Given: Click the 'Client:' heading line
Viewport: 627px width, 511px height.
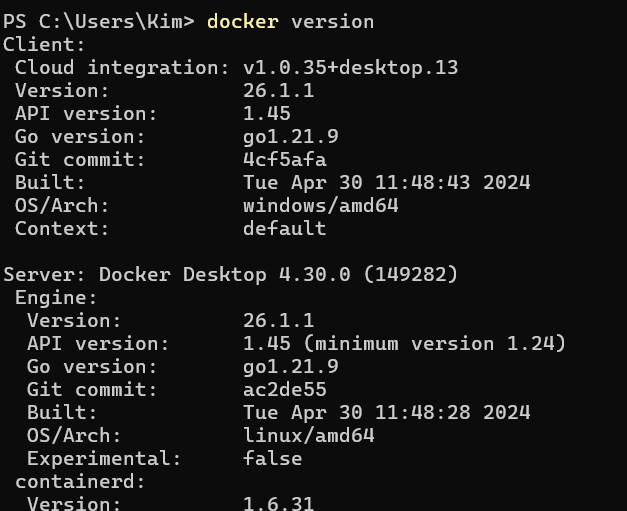Looking at the screenshot, I should (x=44, y=44).
